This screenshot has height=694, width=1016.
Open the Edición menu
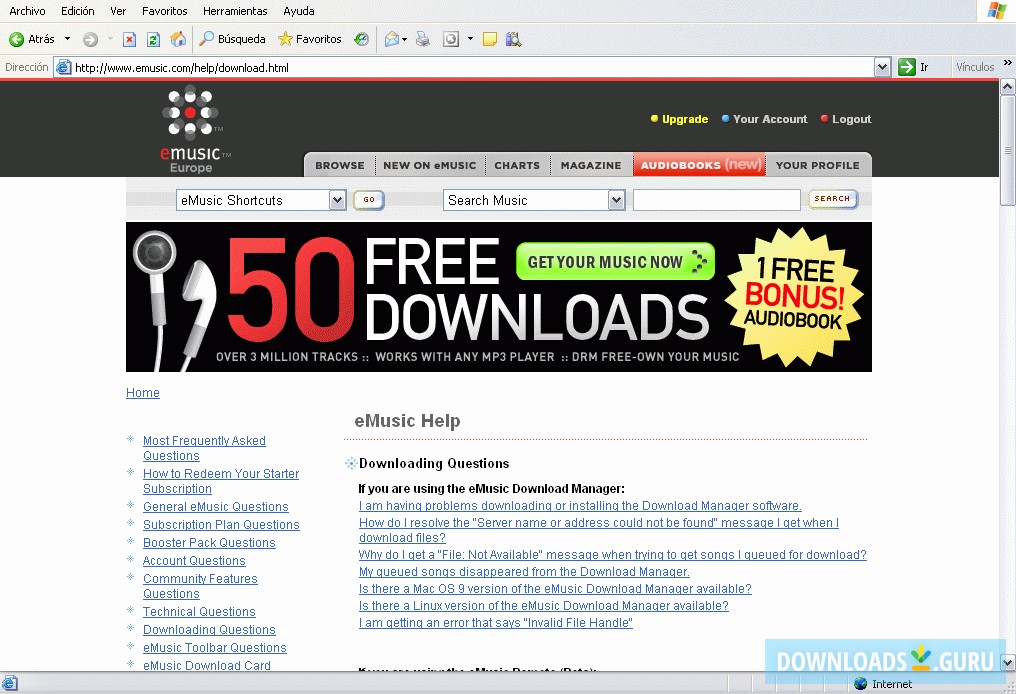click(x=78, y=11)
